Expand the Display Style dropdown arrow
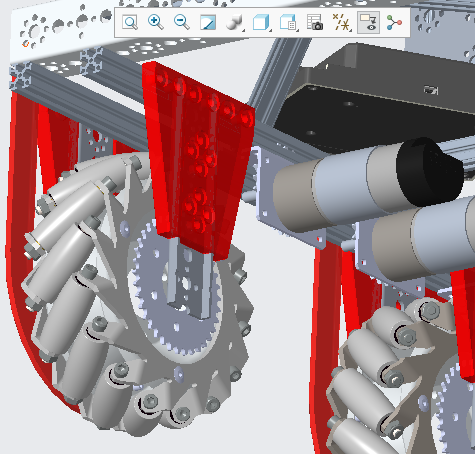 click(x=243, y=30)
